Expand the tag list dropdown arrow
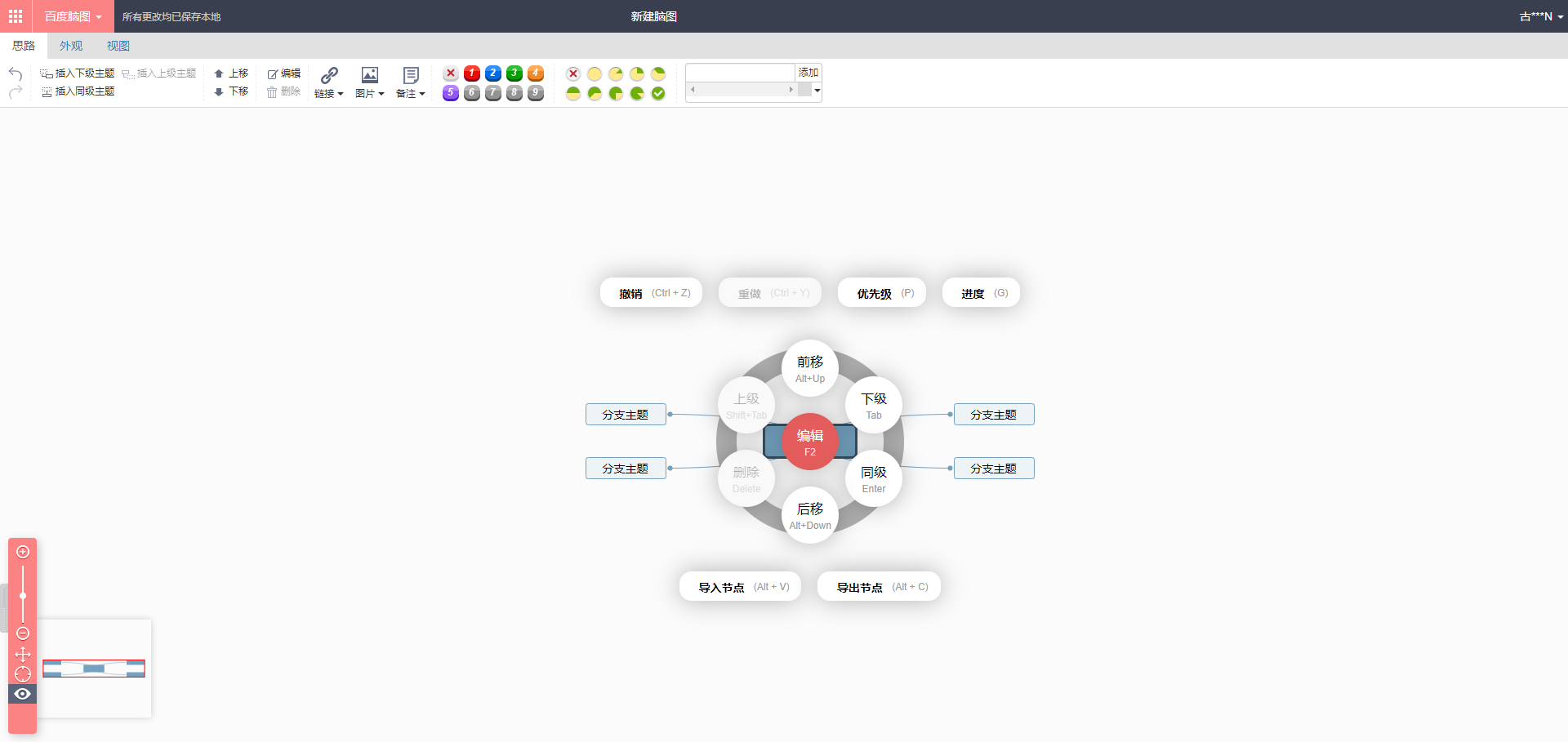This screenshot has height=742, width=1568. [817, 91]
